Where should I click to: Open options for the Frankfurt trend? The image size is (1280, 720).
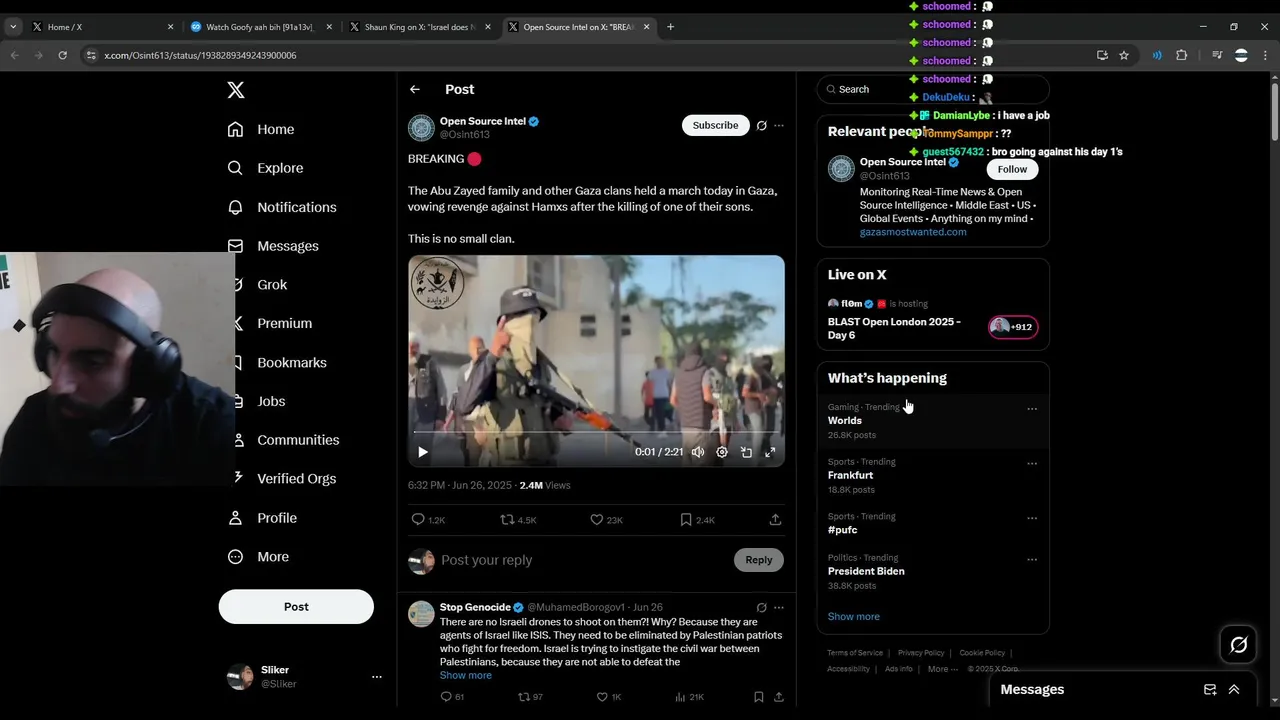tap(1032, 464)
